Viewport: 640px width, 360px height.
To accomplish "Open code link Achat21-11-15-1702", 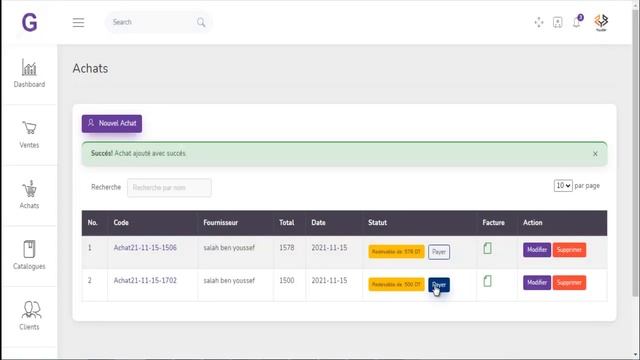I will pyautogui.click(x=145, y=280).
